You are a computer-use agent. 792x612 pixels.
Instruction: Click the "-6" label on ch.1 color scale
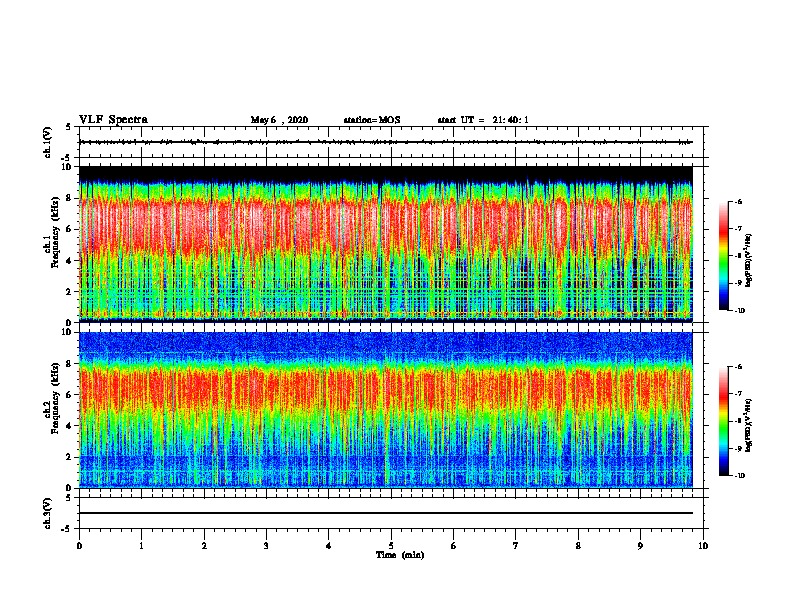coord(738,201)
